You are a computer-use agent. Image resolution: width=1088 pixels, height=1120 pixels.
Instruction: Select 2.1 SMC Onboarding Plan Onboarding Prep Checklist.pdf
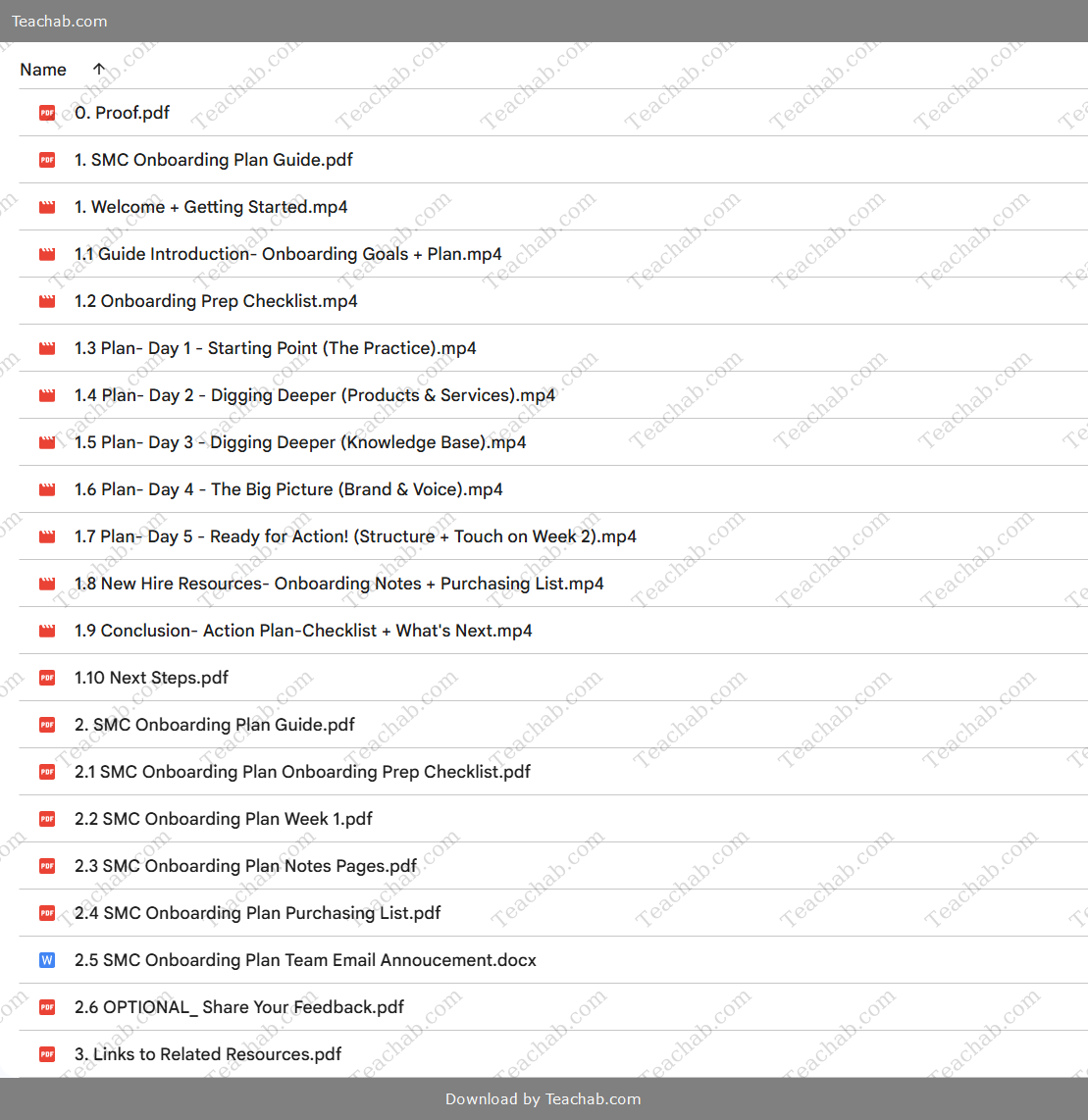(x=302, y=772)
